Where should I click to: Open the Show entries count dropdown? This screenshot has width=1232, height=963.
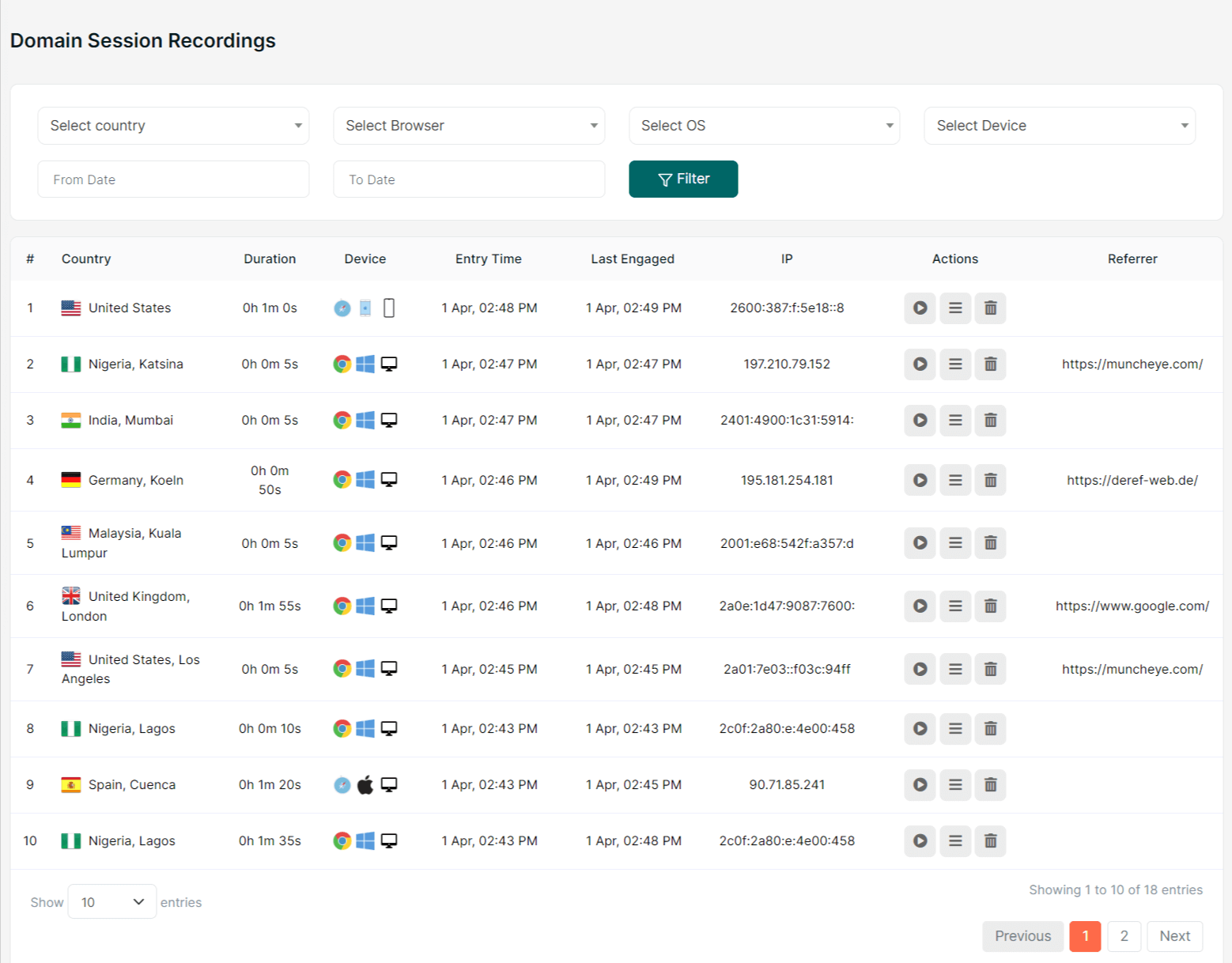click(x=112, y=901)
